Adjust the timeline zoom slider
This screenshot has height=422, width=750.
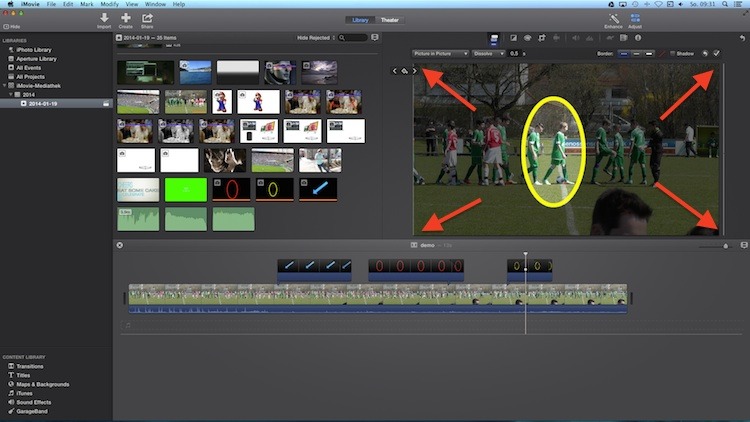pyautogui.click(x=726, y=245)
